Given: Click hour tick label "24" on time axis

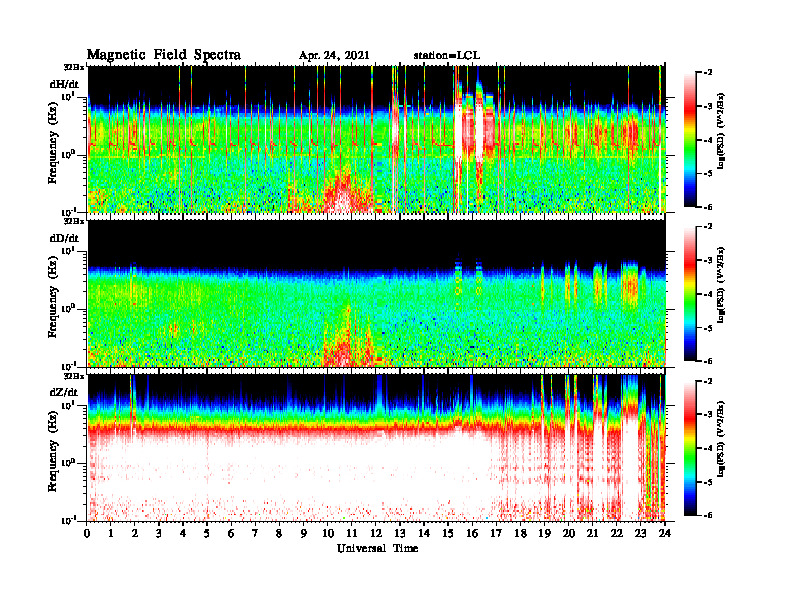Looking at the screenshot, I should pos(665,534).
